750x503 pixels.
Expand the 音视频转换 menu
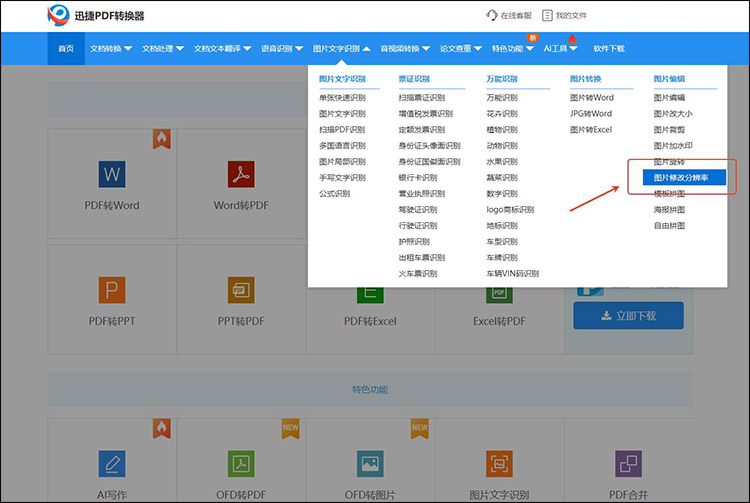click(405, 48)
